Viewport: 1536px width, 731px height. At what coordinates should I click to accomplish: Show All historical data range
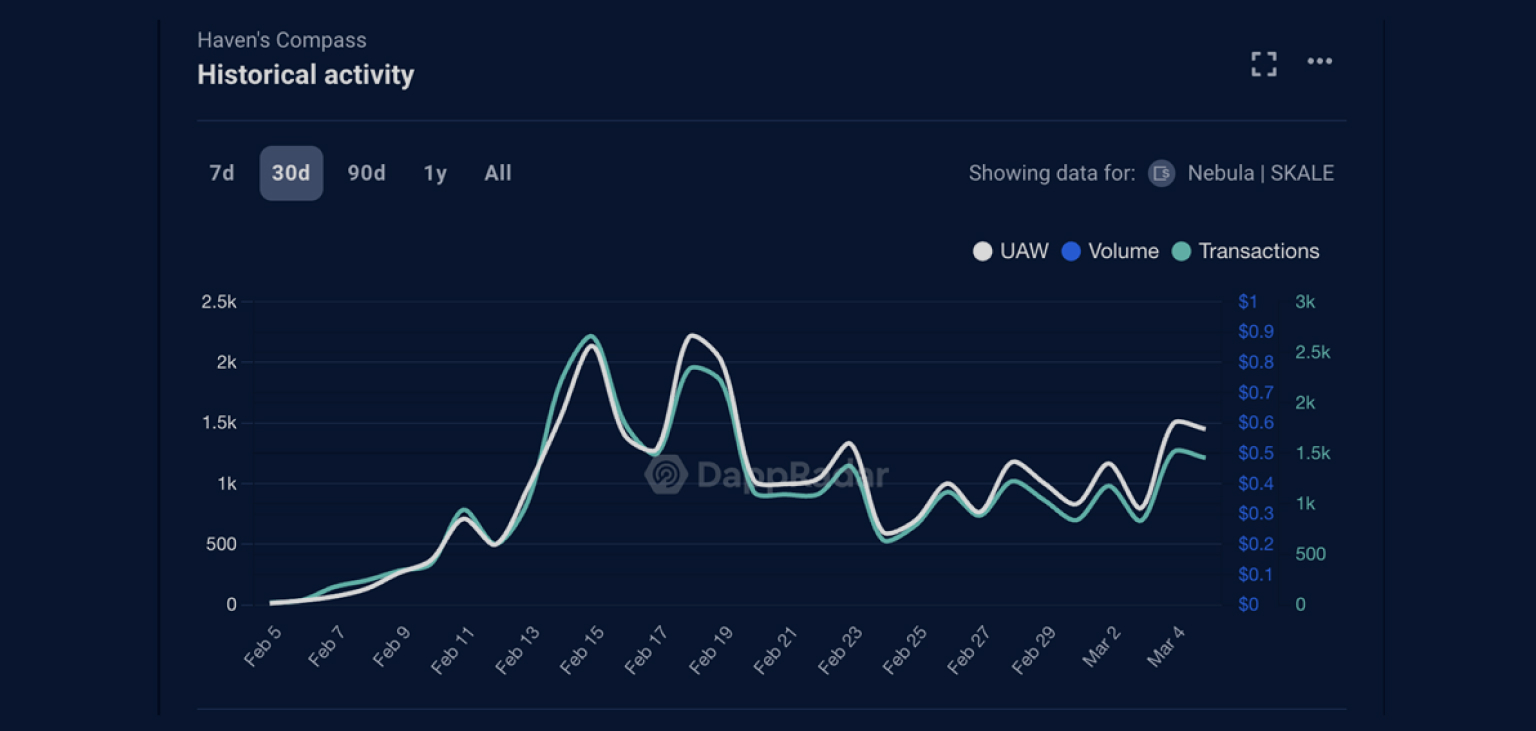(x=498, y=173)
